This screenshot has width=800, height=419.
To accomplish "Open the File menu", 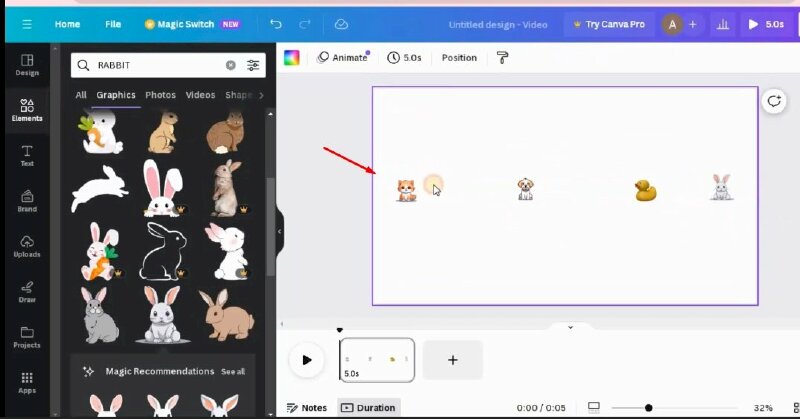I will [113, 24].
